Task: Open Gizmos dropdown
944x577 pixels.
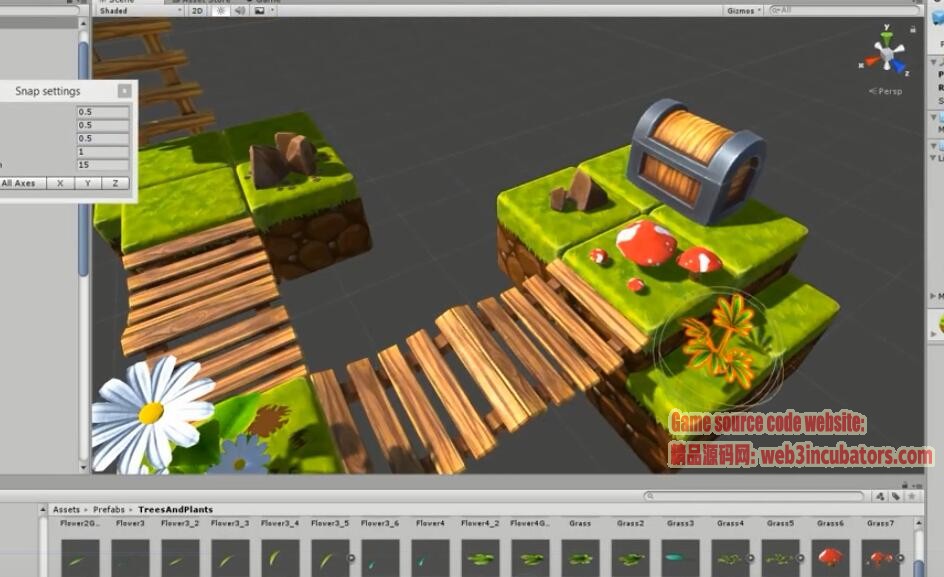Action: [744, 11]
